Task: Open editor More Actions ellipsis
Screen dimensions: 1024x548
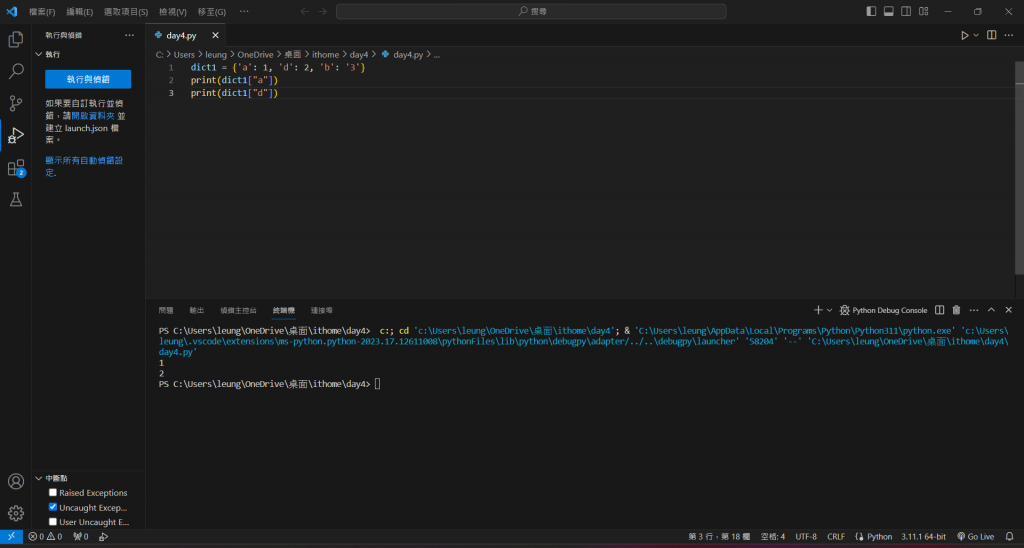Action: [x=1010, y=35]
